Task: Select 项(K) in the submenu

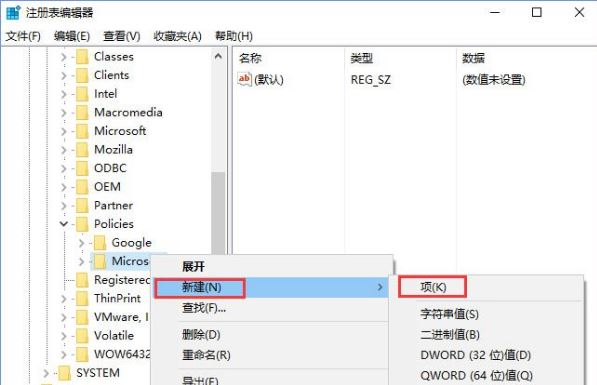Action: pyautogui.click(x=487, y=287)
